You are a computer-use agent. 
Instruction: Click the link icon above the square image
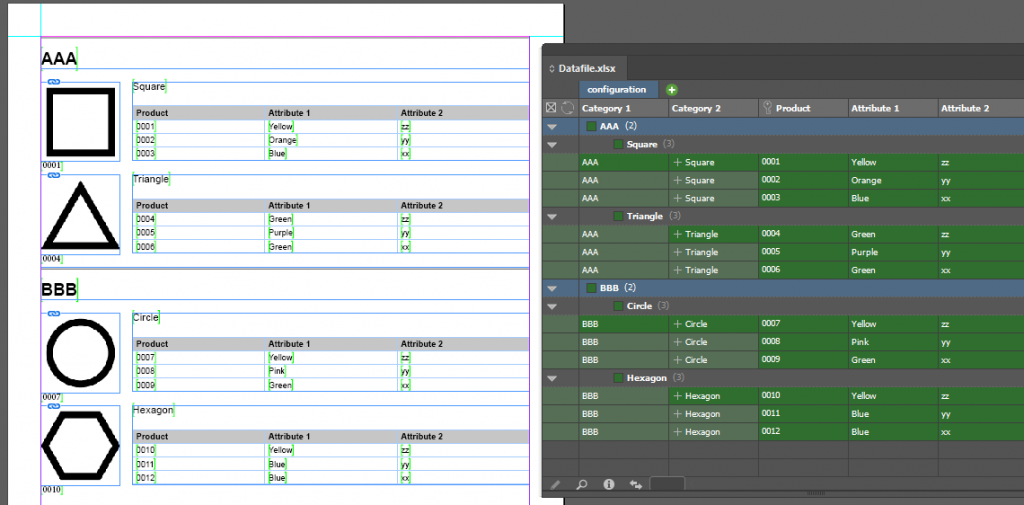(54, 81)
